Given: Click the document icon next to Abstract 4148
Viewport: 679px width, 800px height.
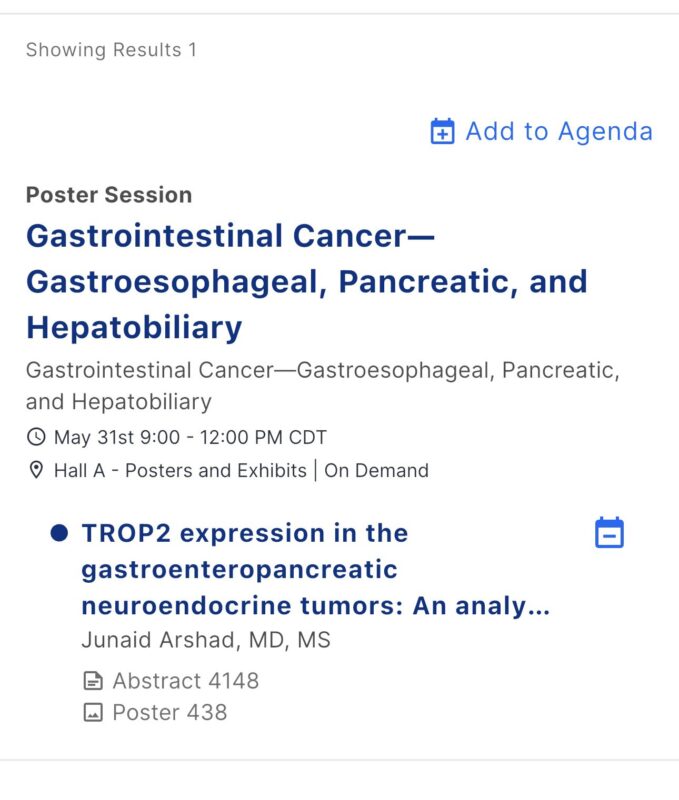Looking at the screenshot, I should (93, 681).
